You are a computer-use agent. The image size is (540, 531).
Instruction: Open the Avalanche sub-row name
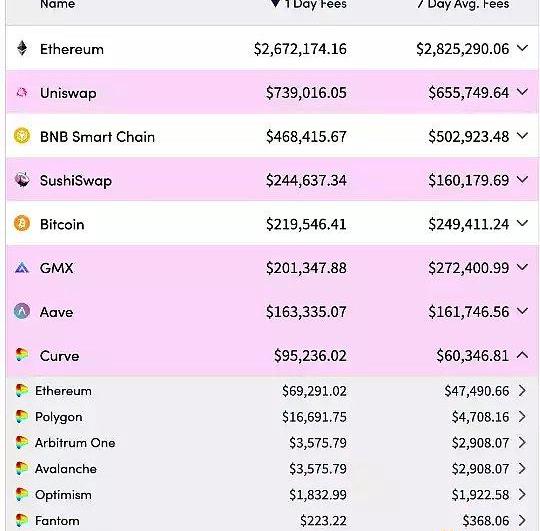66,469
